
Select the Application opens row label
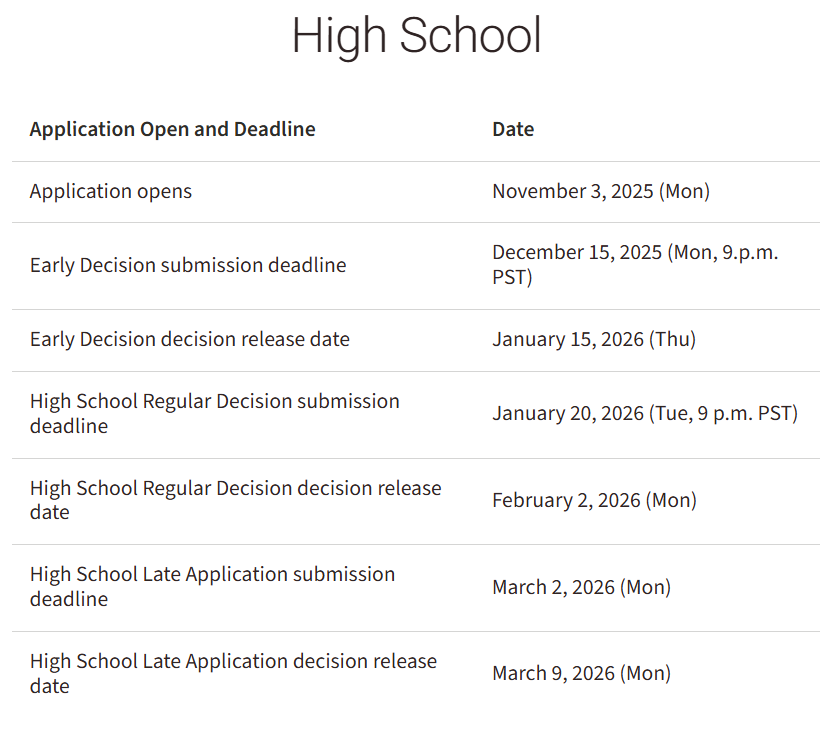pos(111,191)
